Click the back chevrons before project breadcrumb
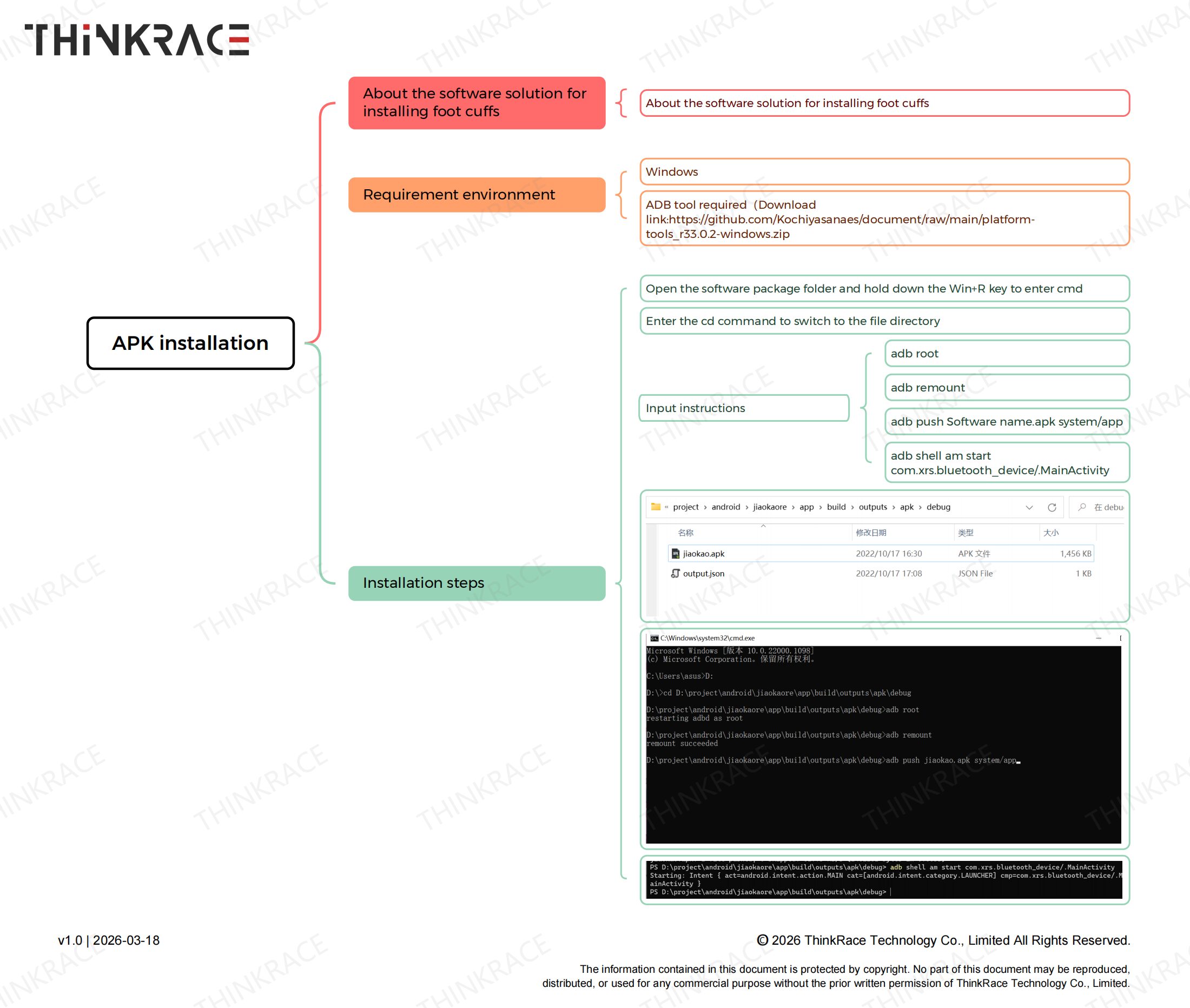This screenshot has width=1190, height=1008. click(666, 507)
